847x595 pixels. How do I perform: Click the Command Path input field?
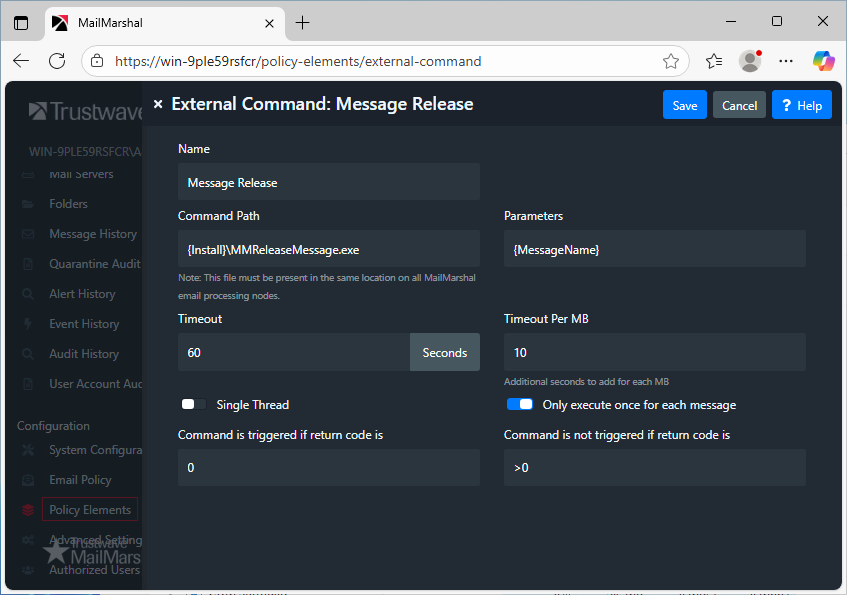click(328, 249)
